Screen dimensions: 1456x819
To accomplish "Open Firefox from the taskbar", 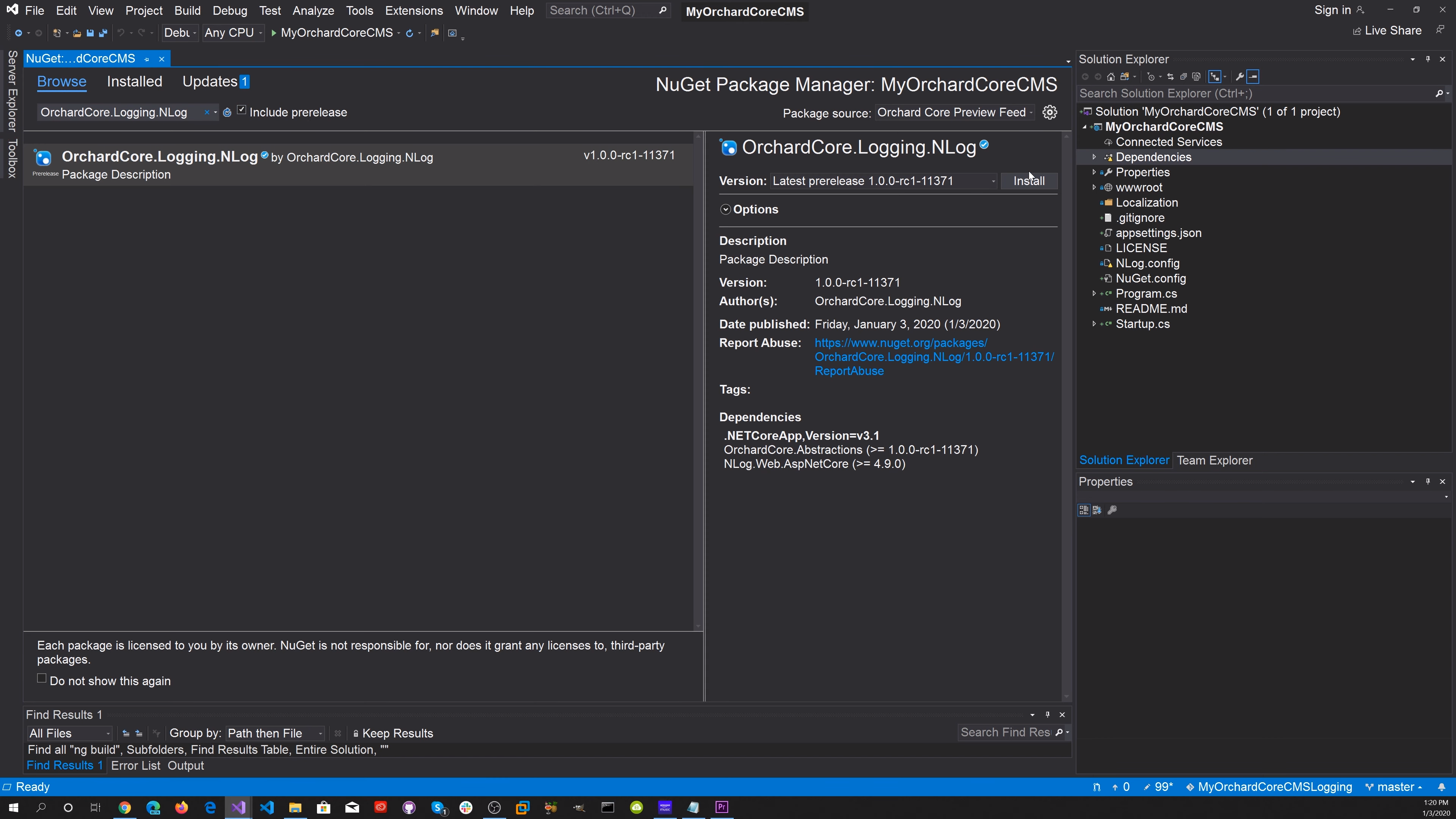I will pos(182,807).
